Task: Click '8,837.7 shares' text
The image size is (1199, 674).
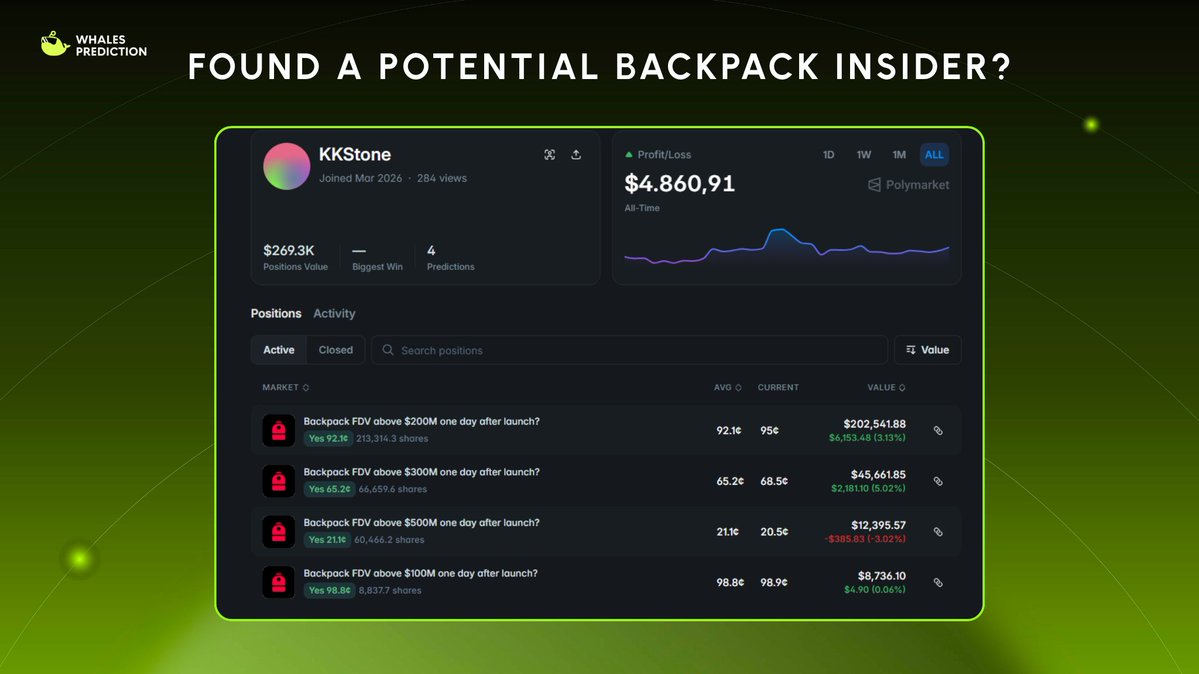Action: click(390, 590)
